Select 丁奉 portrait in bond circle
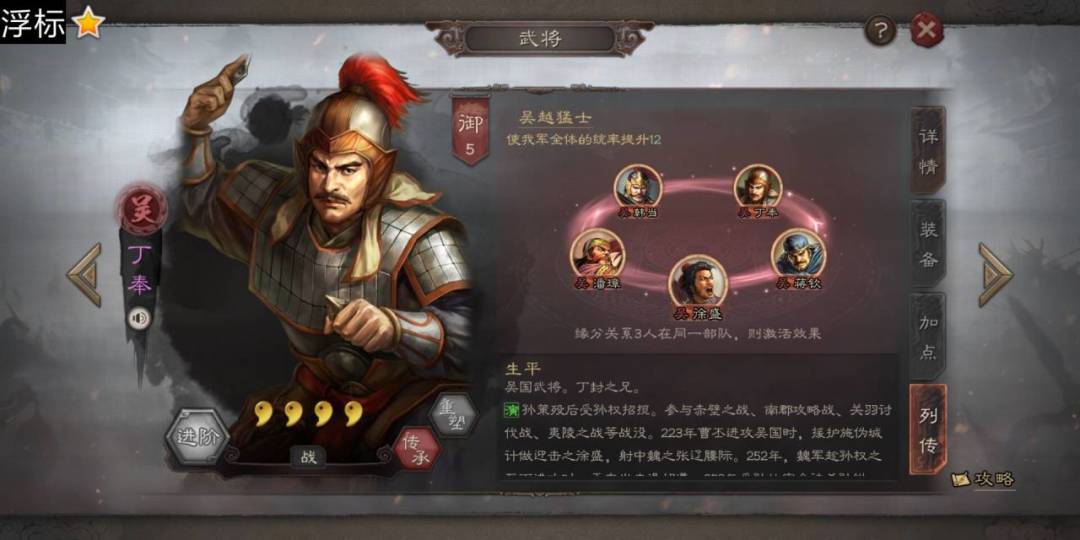The height and width of the screenshot is (540, 1080). pos(757,186)
